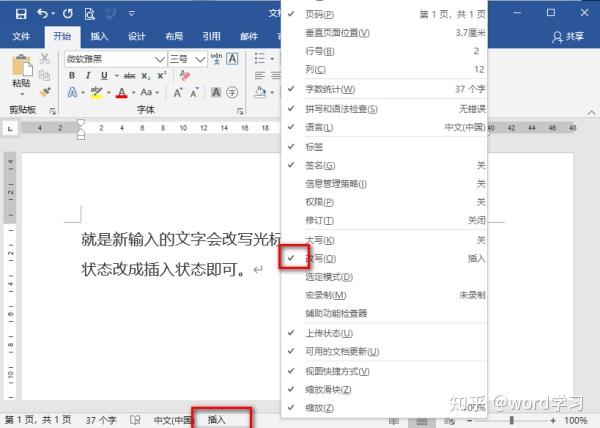Apply Subscript formatting

[x=146, y=76]
